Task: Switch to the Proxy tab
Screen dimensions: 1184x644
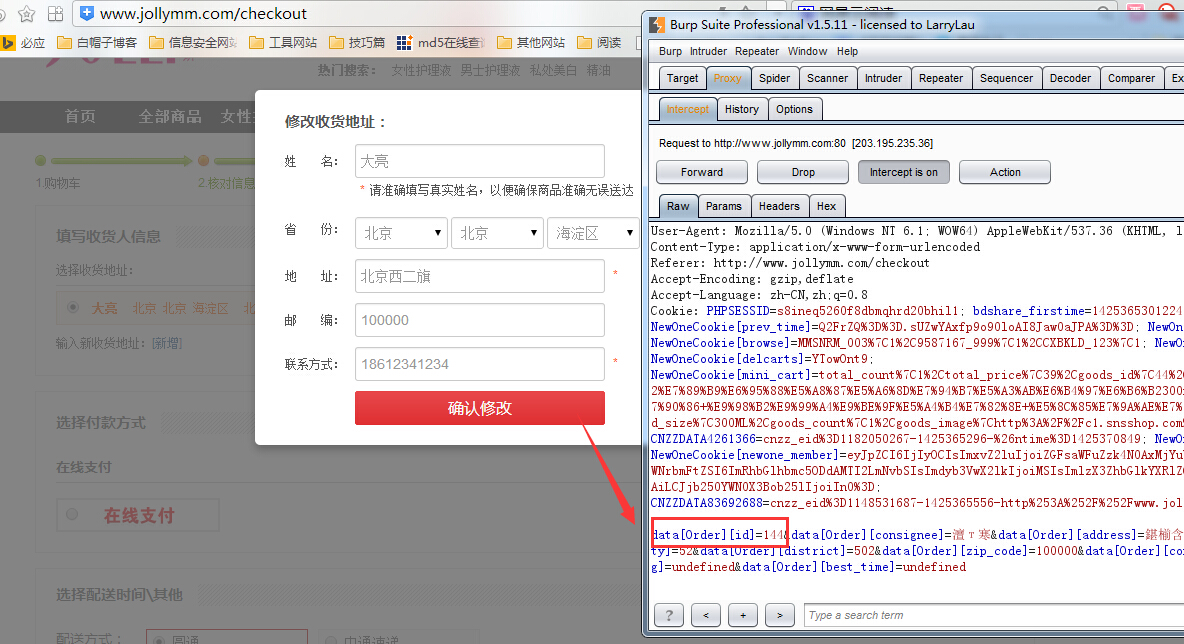Action: coord(727,79)
